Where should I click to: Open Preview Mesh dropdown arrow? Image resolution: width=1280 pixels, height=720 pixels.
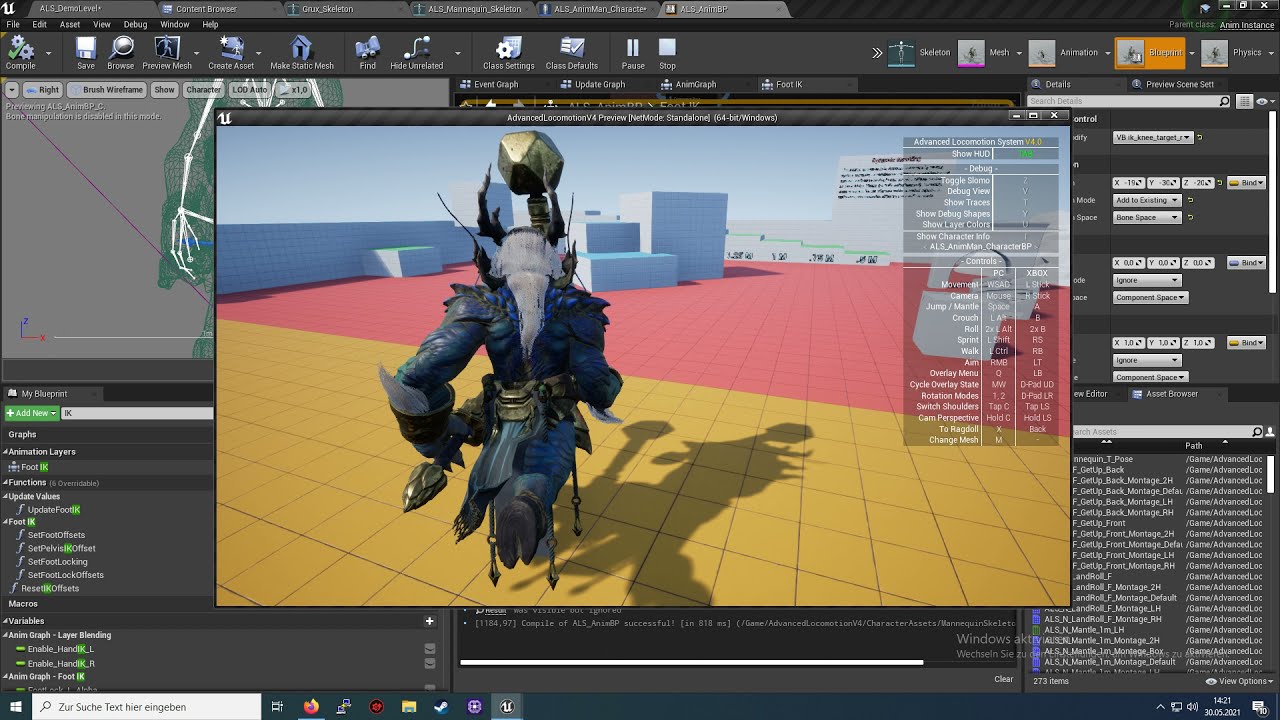(197, 53)
